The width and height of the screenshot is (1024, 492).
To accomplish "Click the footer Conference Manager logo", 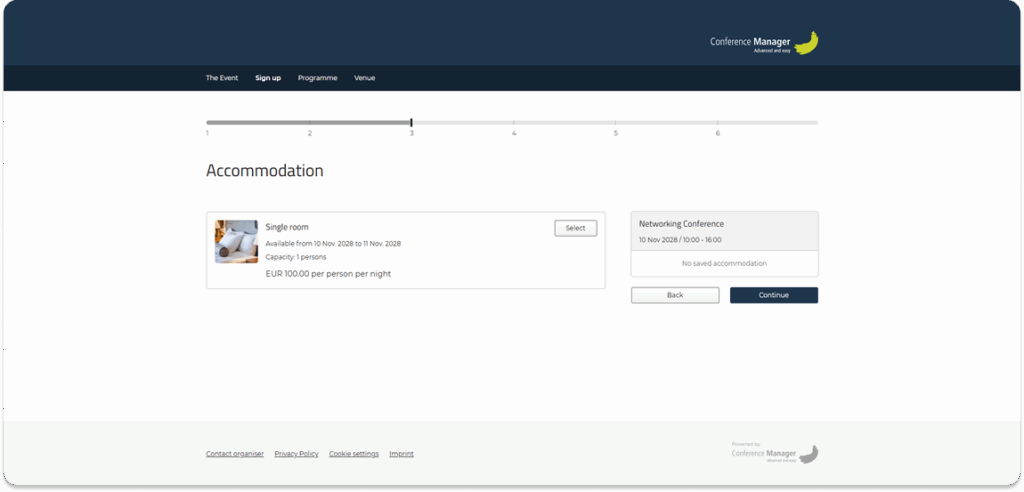I will 775,453.
